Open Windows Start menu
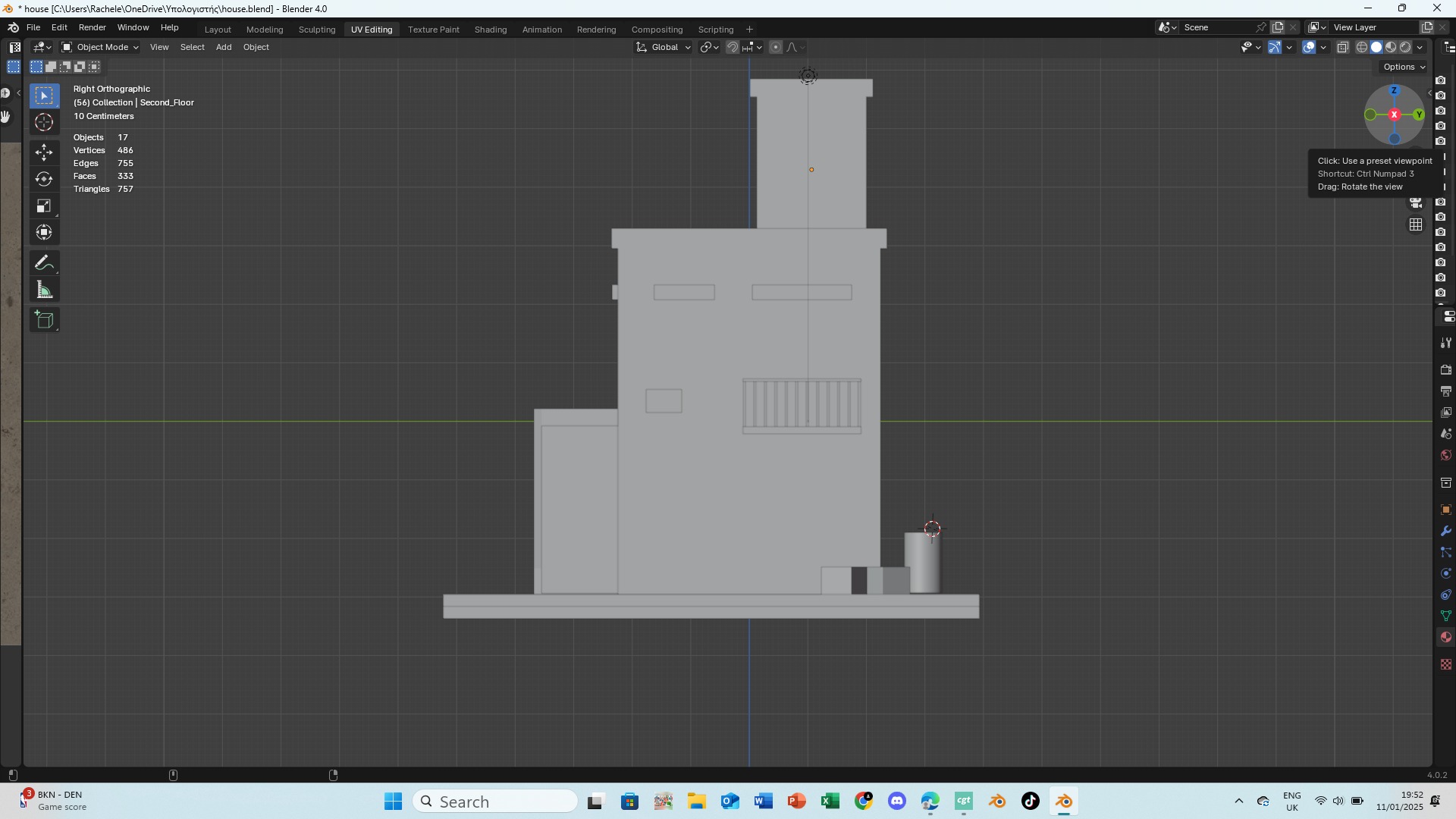This screenshot has height=819, width=1456. tap(393, 802)
